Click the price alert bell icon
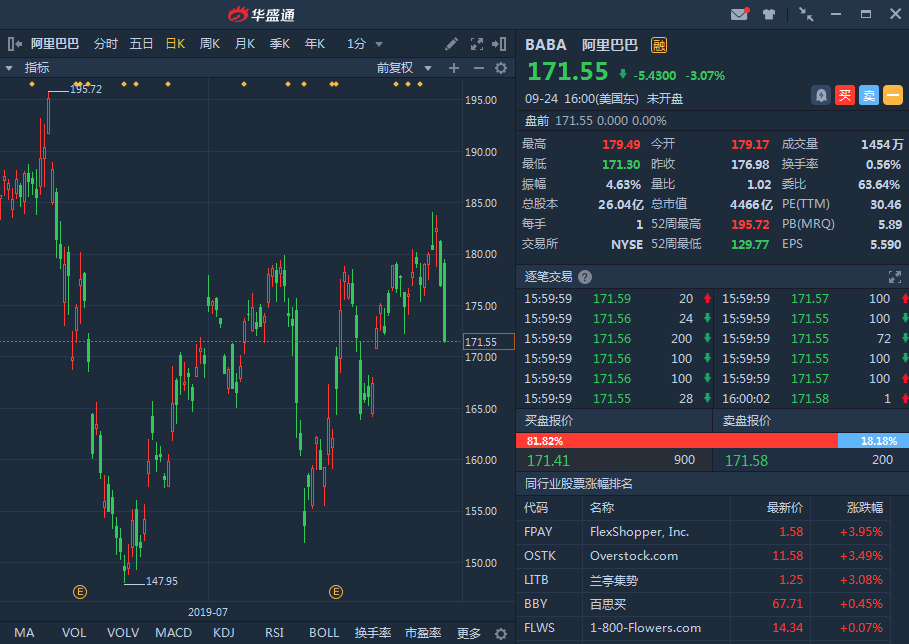 (821, 95)
